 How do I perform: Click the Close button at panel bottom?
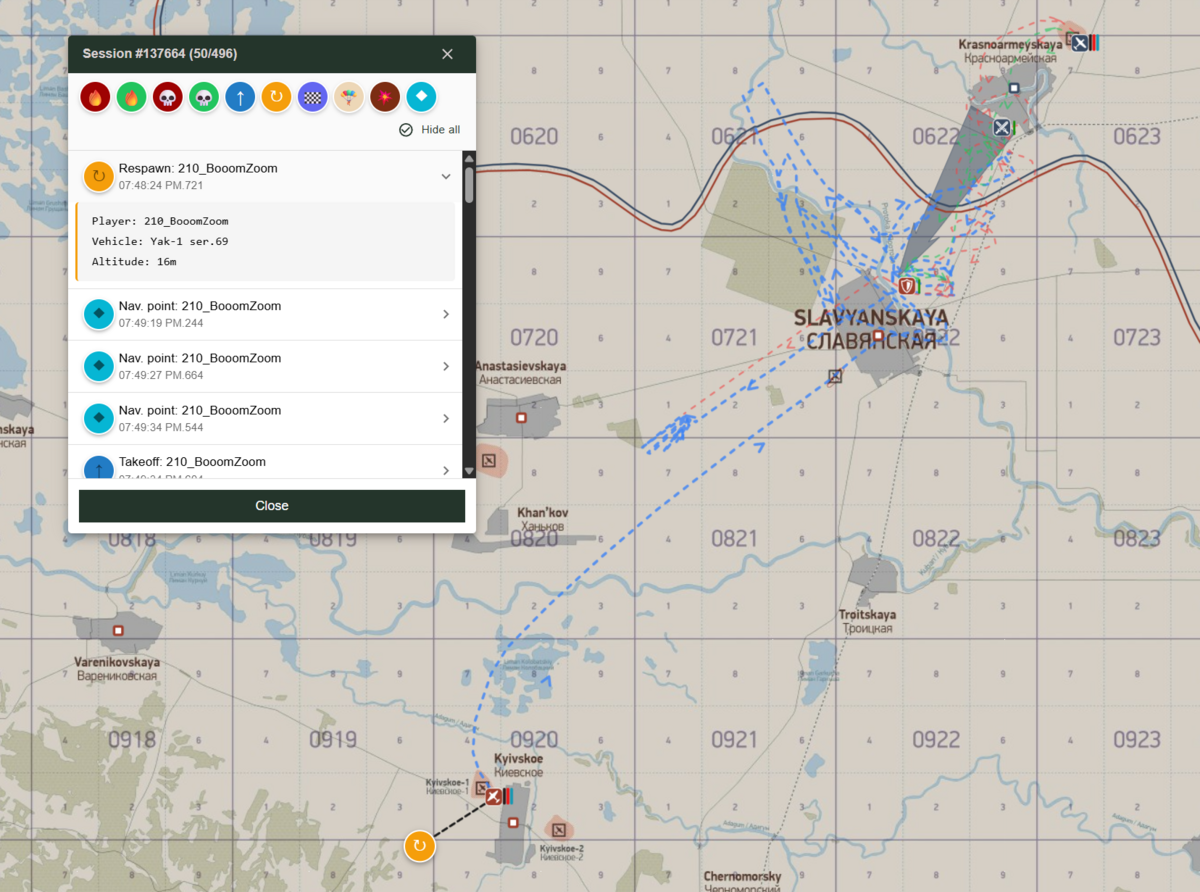tap(272, 506)
